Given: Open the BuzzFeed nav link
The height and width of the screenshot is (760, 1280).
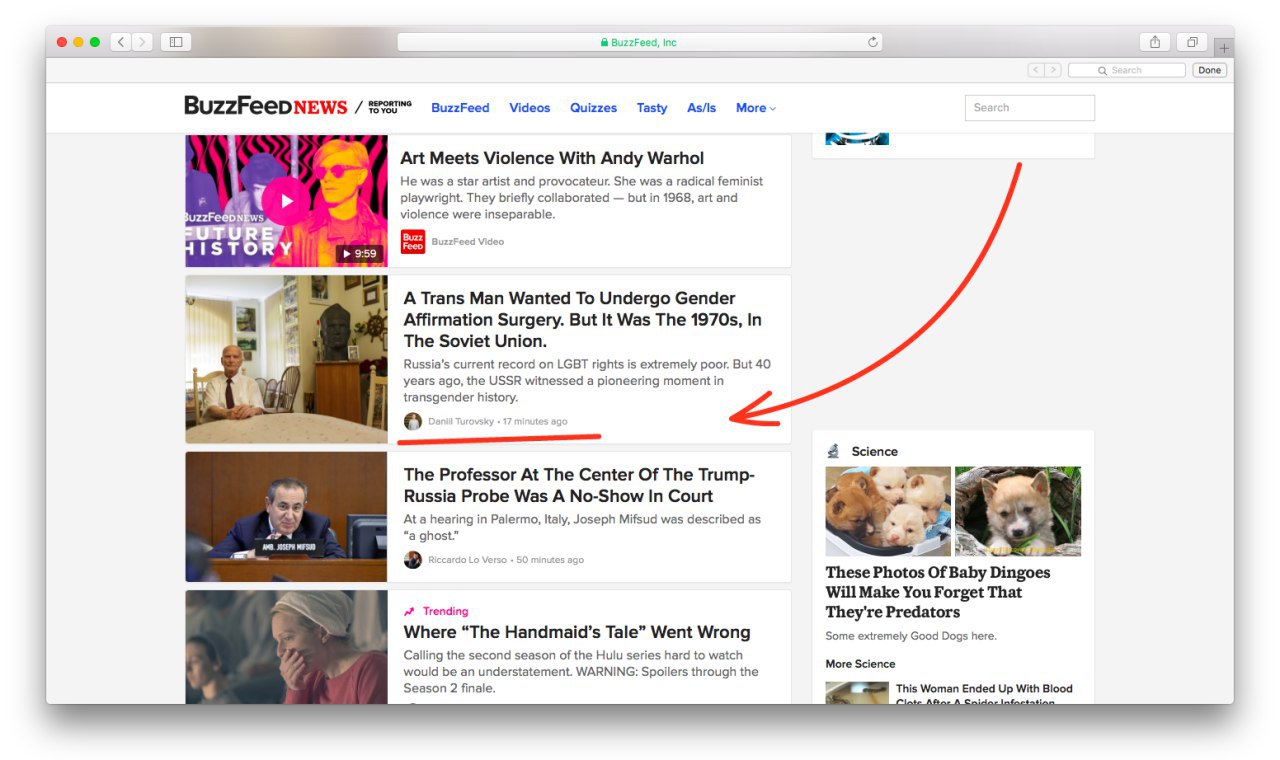Looking at the screenshot, I should tap(460, 108).
